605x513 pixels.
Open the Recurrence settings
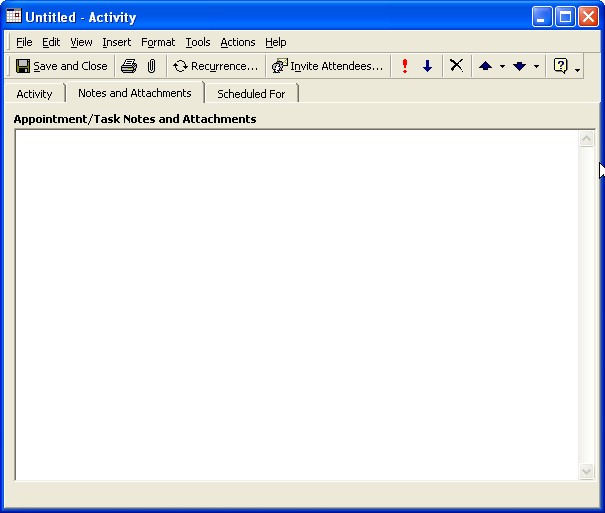tap(215, 66)
